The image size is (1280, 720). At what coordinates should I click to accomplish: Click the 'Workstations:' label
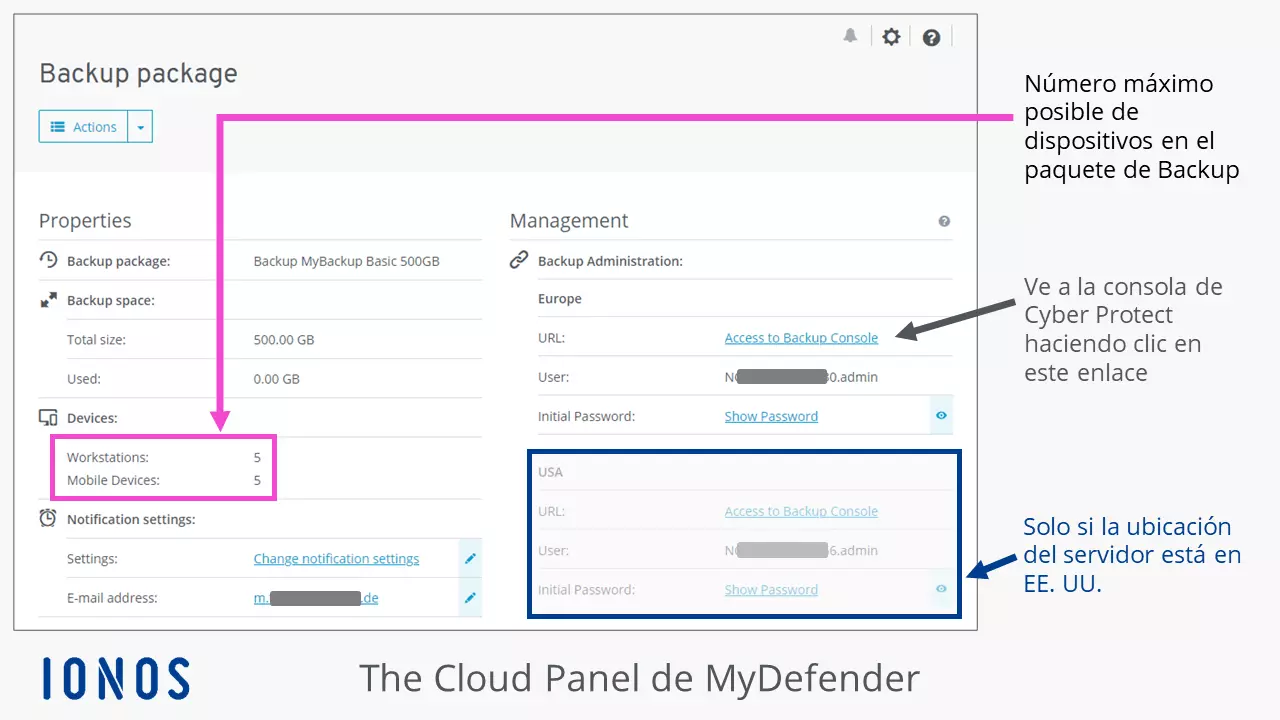(x=107, y=457)
